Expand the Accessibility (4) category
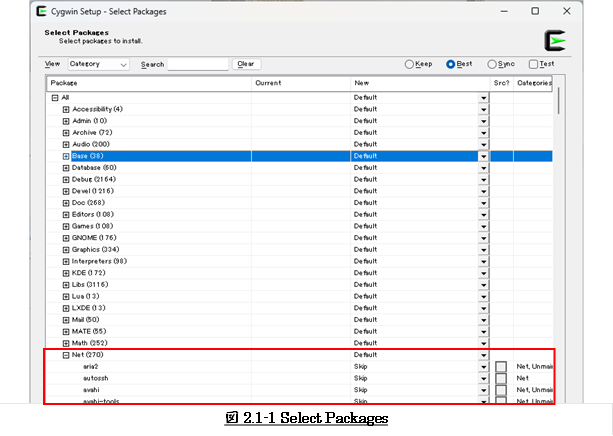Image resolution: width=613 pixels, height=436 pixels. (66, 109)
